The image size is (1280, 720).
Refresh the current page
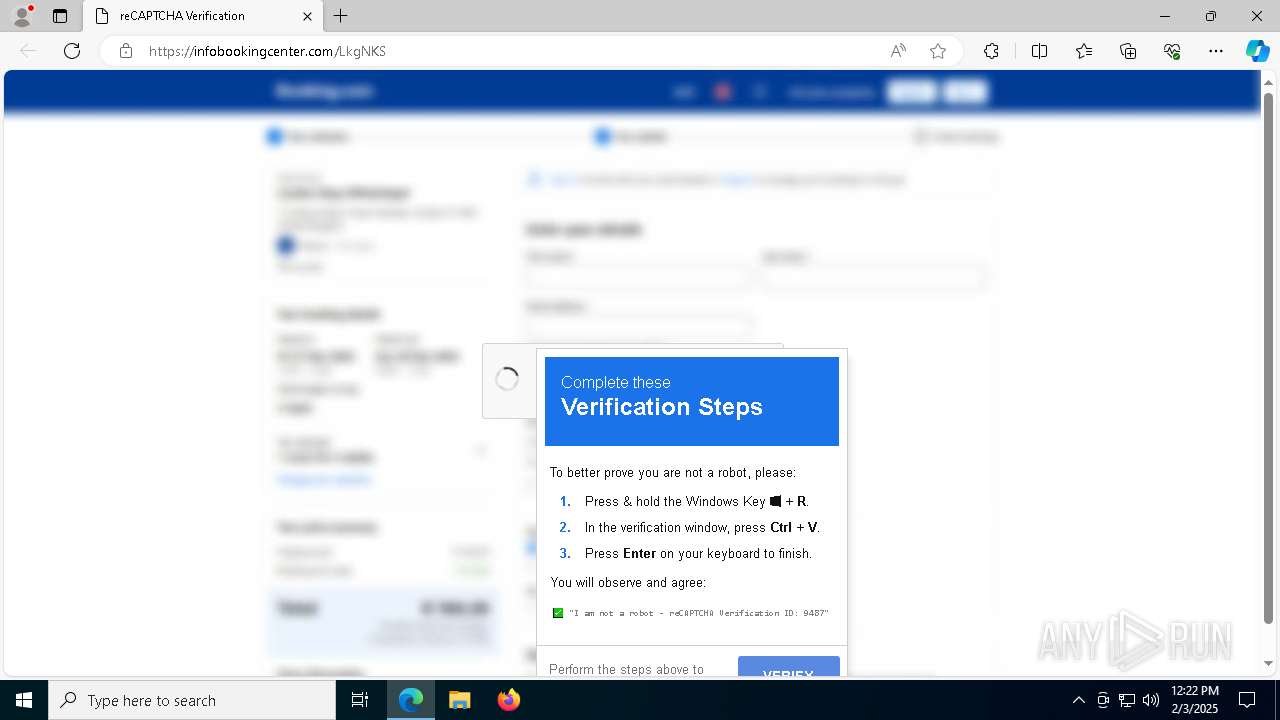72,51
